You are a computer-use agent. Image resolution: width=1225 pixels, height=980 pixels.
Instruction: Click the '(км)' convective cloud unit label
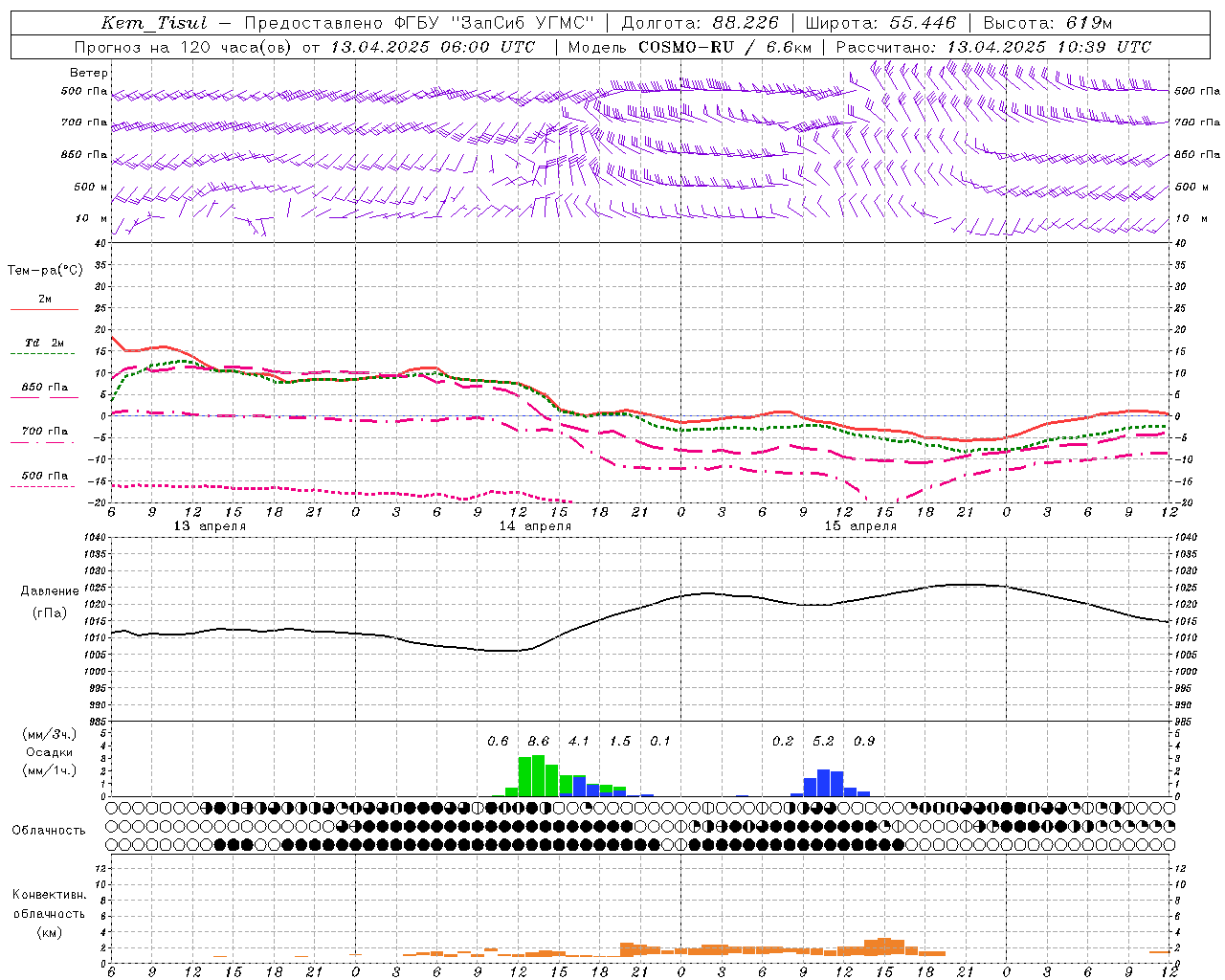[x=49, y=932]
